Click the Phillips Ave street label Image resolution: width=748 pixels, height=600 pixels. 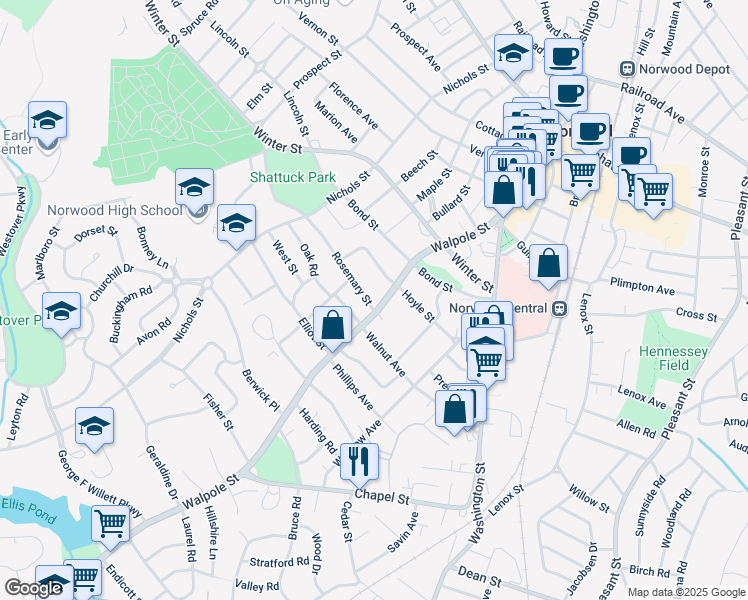click(x=353, y=387)
